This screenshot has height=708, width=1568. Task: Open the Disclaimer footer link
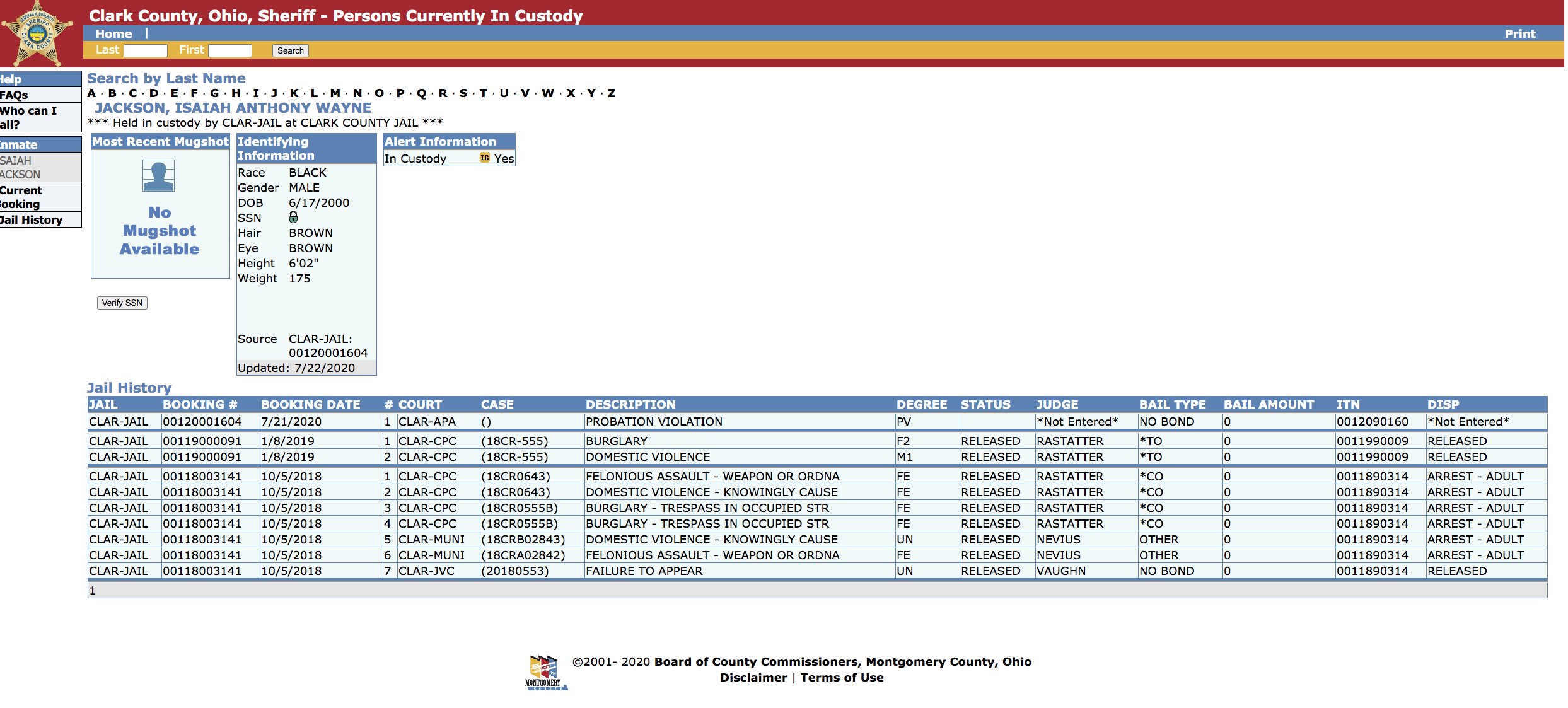(x=753, y=678)
